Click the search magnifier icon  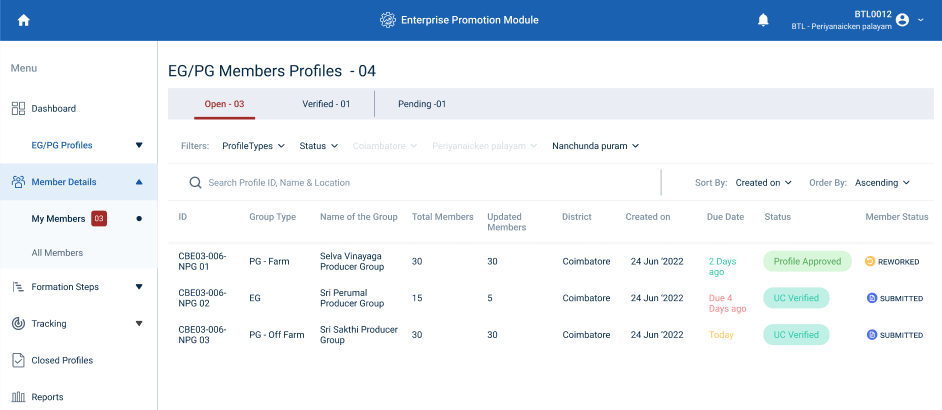click(196, 183)
